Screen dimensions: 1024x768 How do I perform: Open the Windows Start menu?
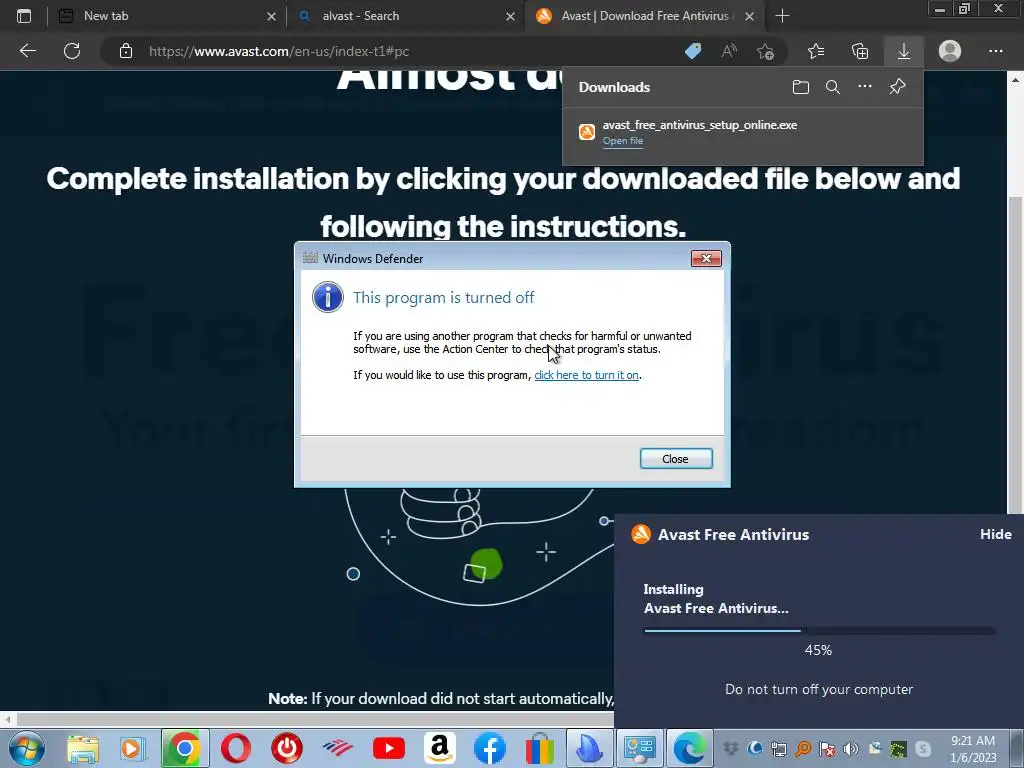pyautogui.click(x=27, y=748)
